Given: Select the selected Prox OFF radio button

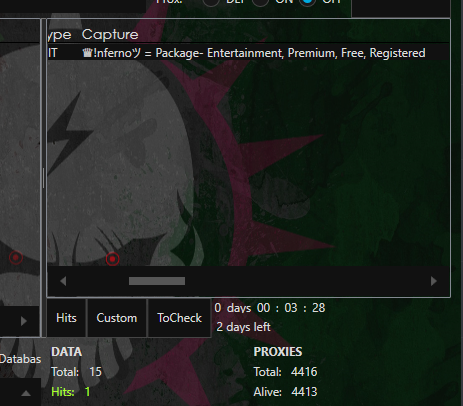Looking at the screenshot, I should [307, 2].
